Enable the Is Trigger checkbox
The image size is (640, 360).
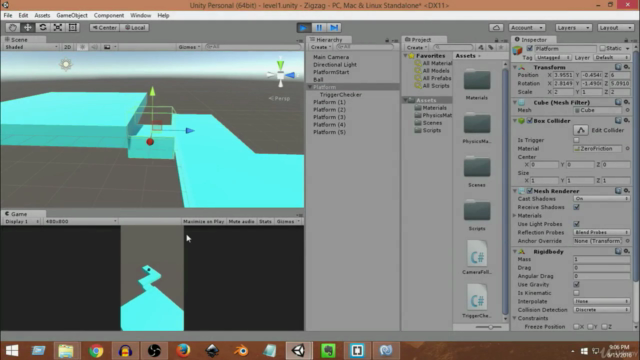click(x=576, y=140)
